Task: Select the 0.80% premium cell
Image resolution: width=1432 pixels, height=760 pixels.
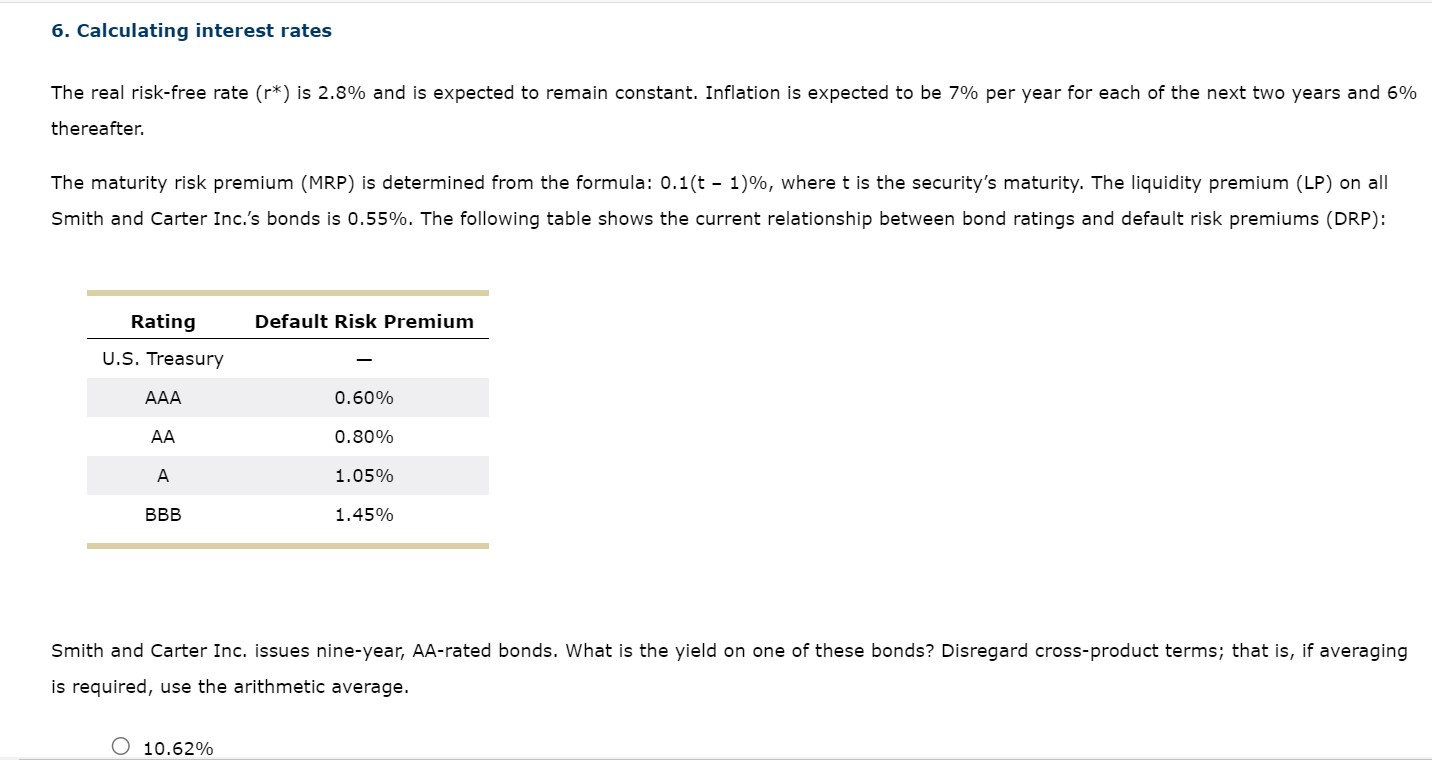Action: click(x=364, y=436)
